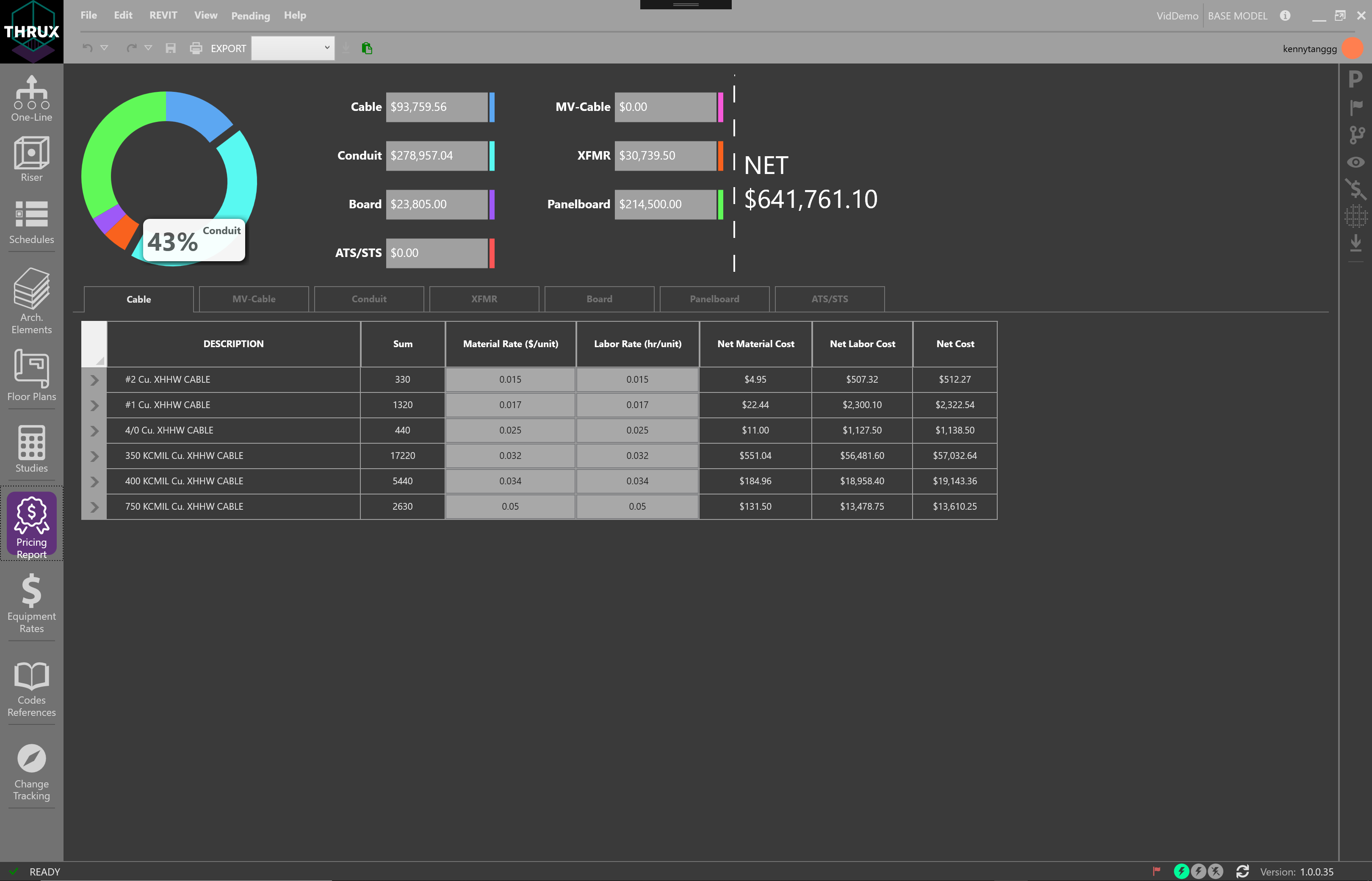Toggle the crossed-out dollar pricing icon

coord(1355,189)
